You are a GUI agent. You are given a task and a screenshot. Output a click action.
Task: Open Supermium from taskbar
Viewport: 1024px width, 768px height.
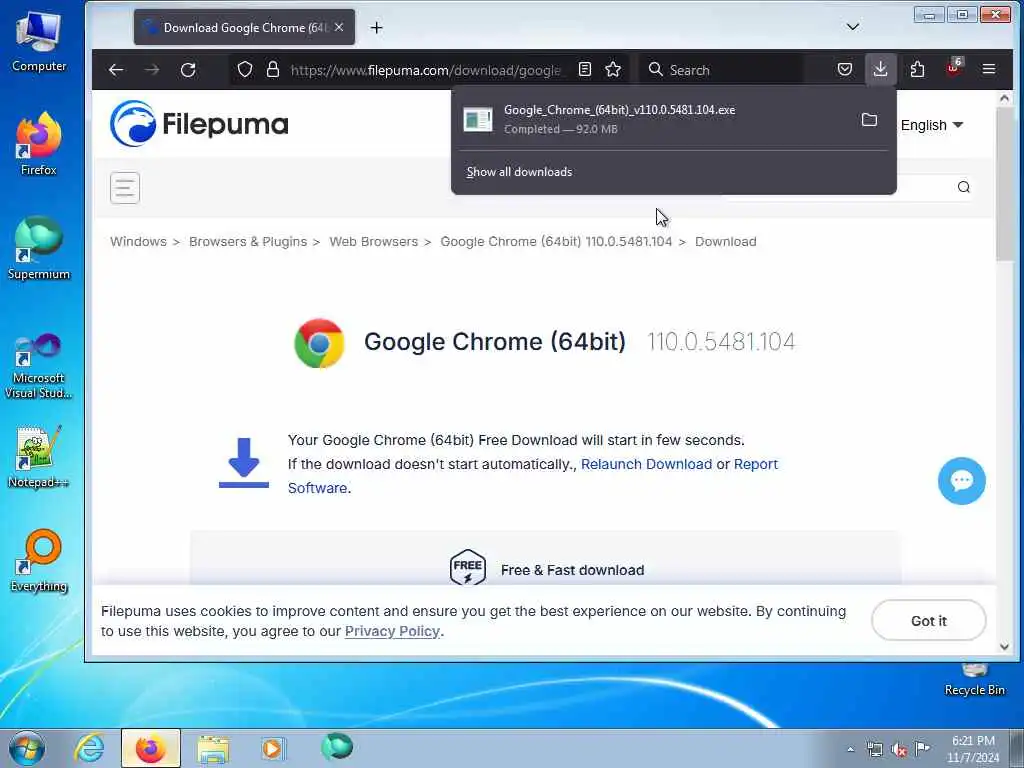click(x=336, y=747)
